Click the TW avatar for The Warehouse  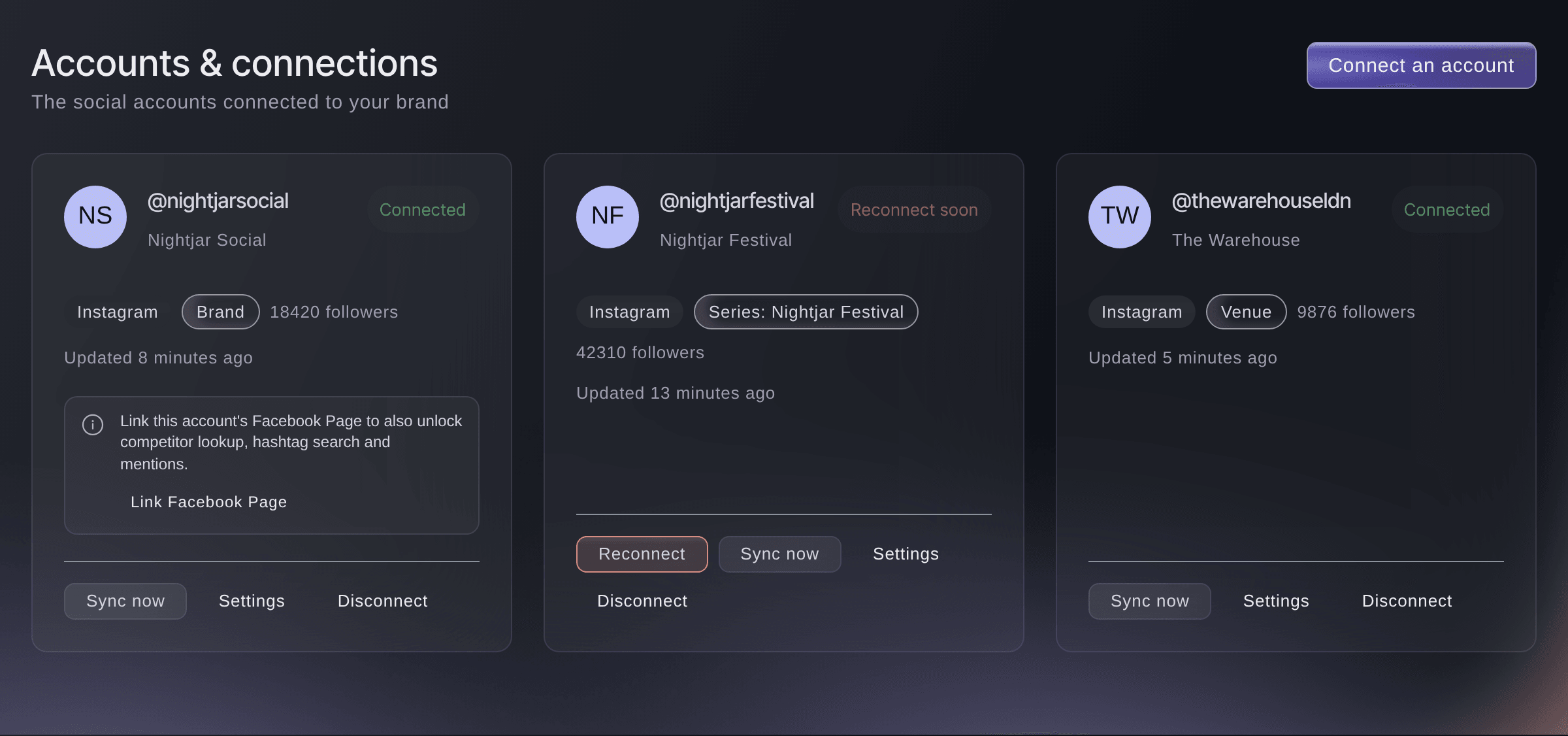click(x=1120, y=216)
